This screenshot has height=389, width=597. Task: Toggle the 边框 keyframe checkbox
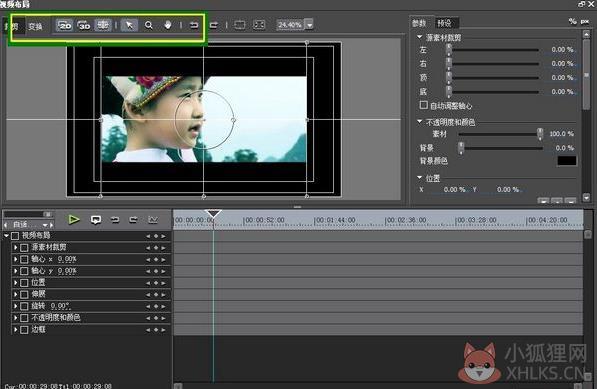pyautogui.click(x=24, y=330)
